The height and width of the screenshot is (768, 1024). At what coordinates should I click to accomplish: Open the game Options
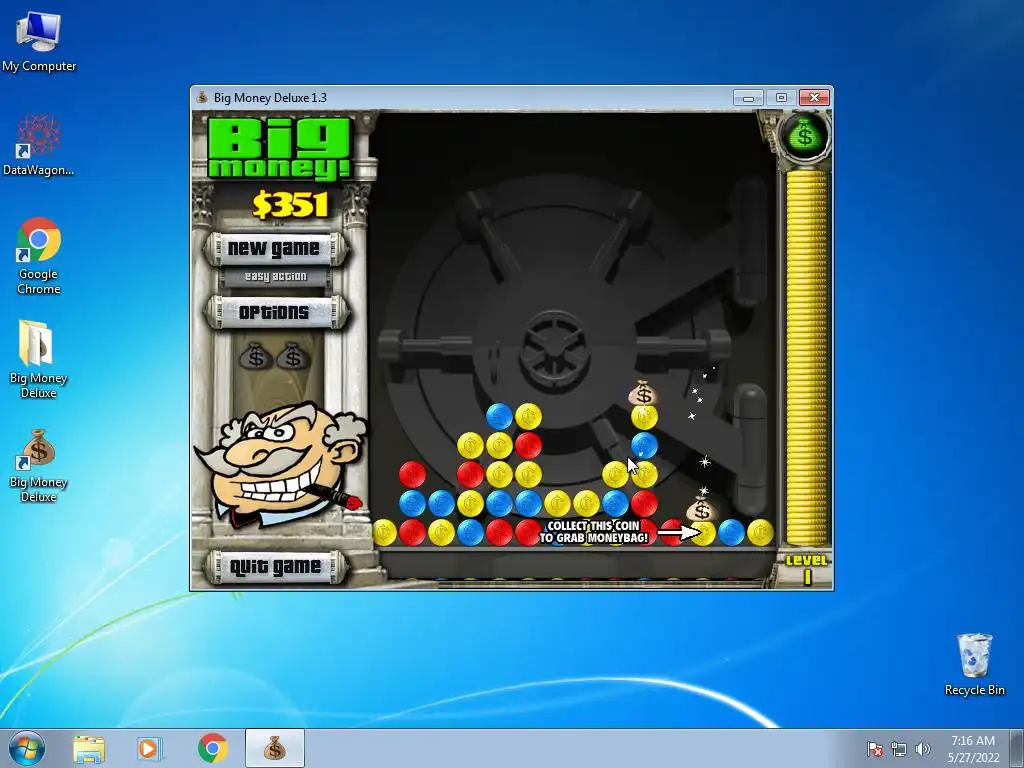(275, 312)
